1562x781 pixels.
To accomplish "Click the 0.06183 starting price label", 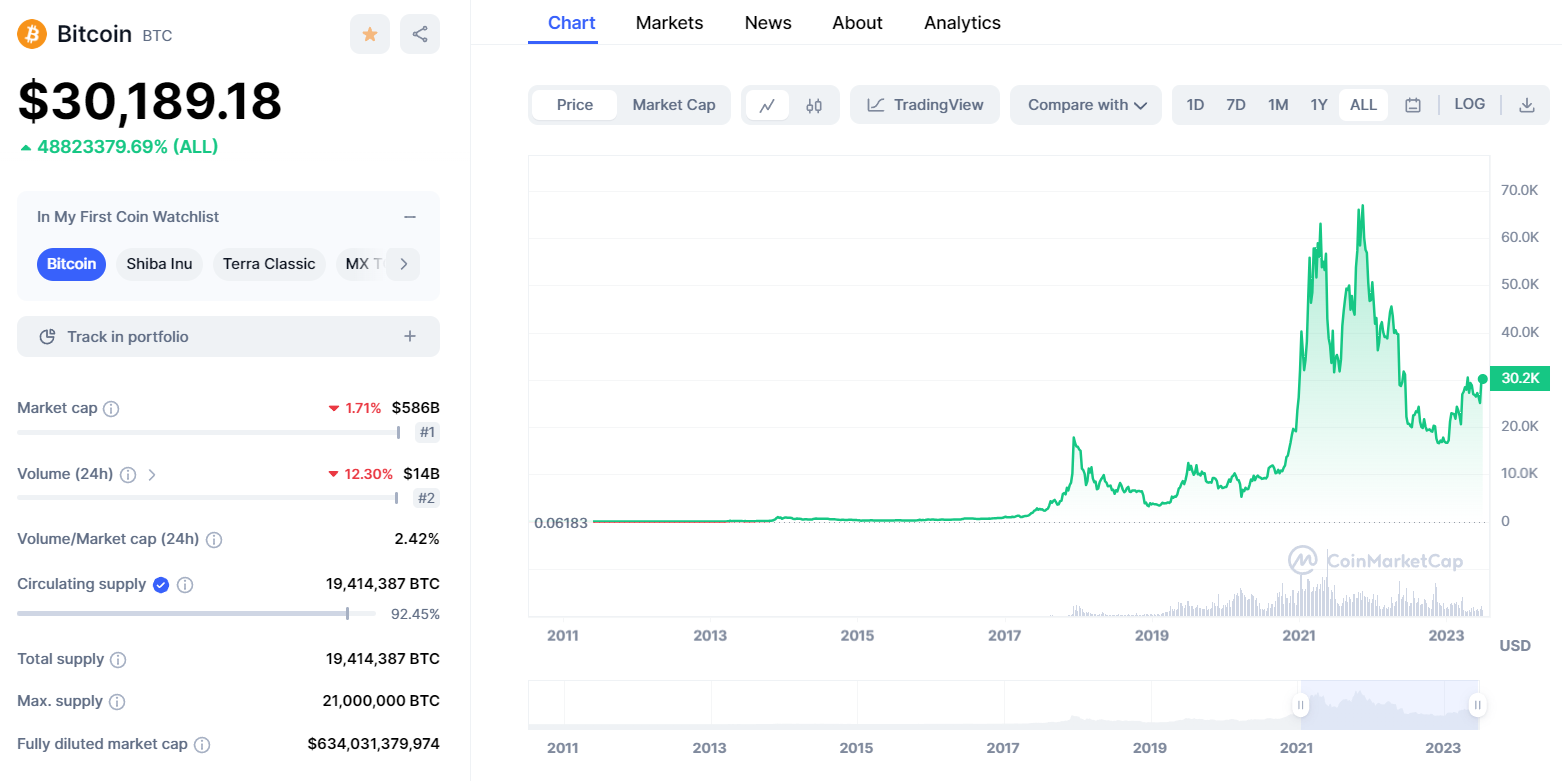I will pyautogui.click(x=561, y=522).
